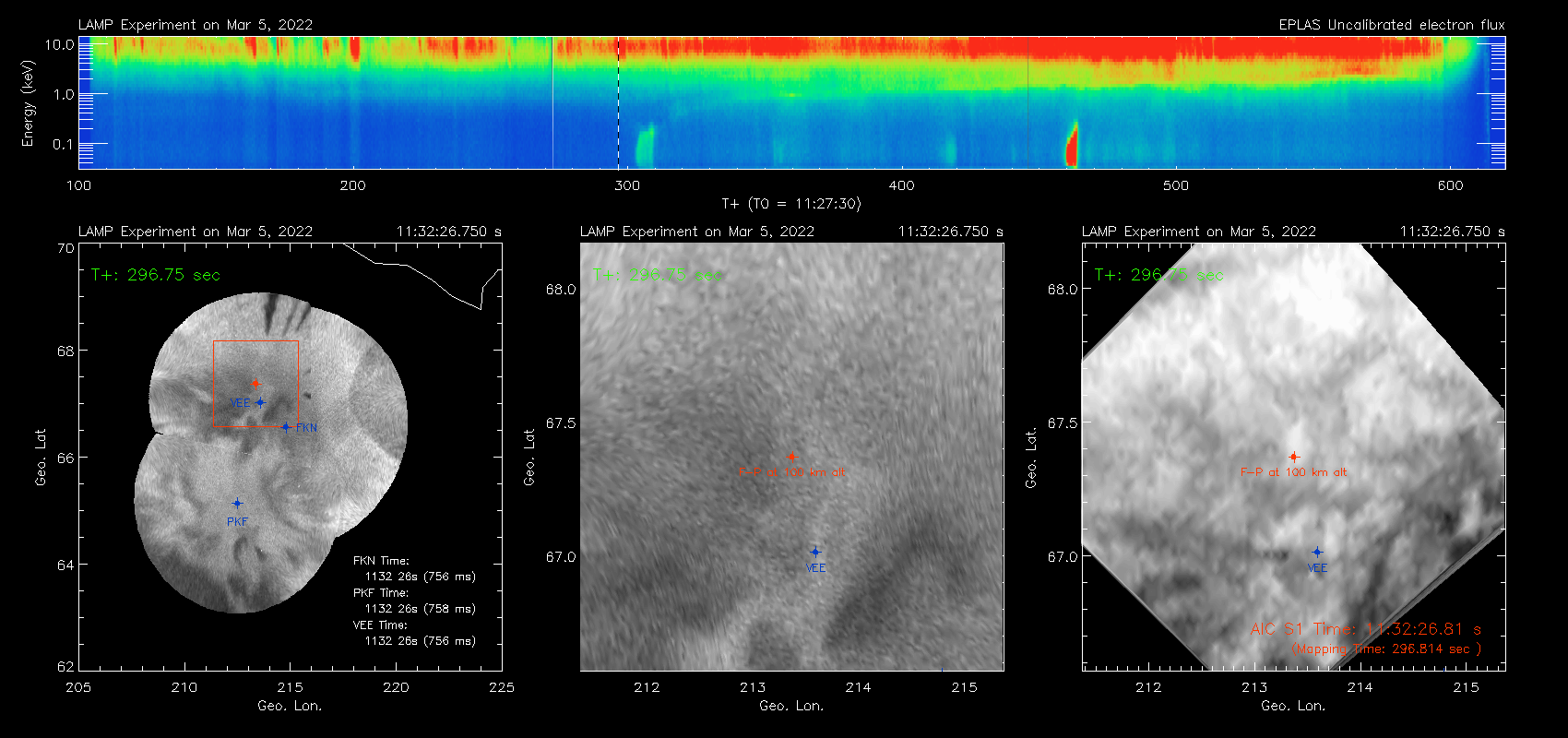This screenshot has width=1568, height=738.
Task: Click the "225" longitude tick label of the left map
Action: point(502,687)
